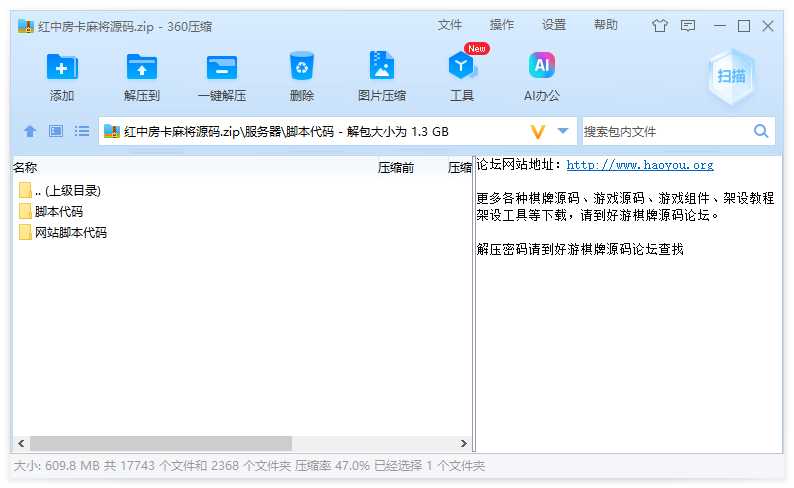The width and height of the screenshot is (794, 488).
Task: Click the status bar text 大小: 609.8 MB
Action: (x=57, y=466)
